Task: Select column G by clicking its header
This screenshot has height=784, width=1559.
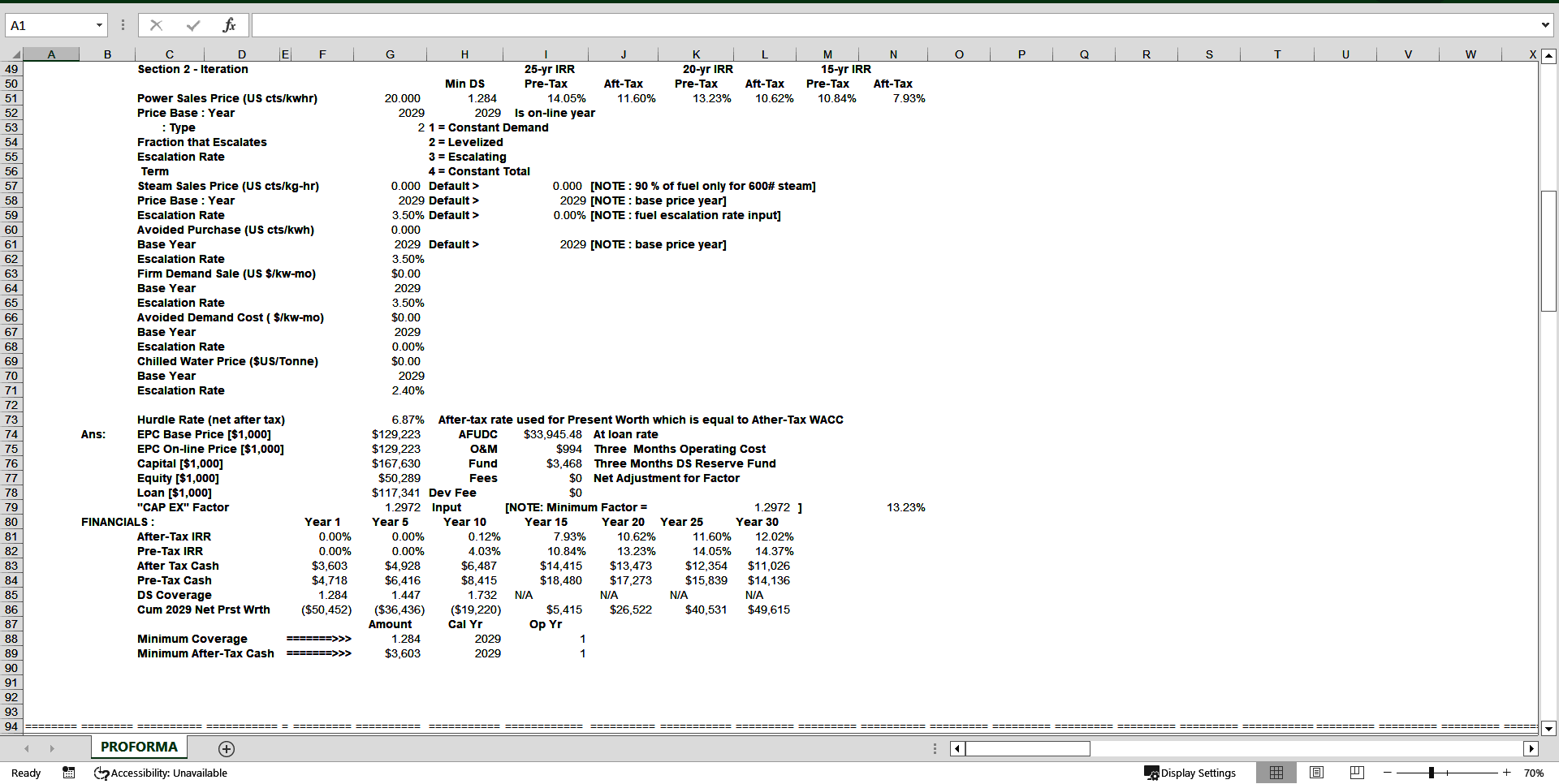Action: (x=390, y=54)
